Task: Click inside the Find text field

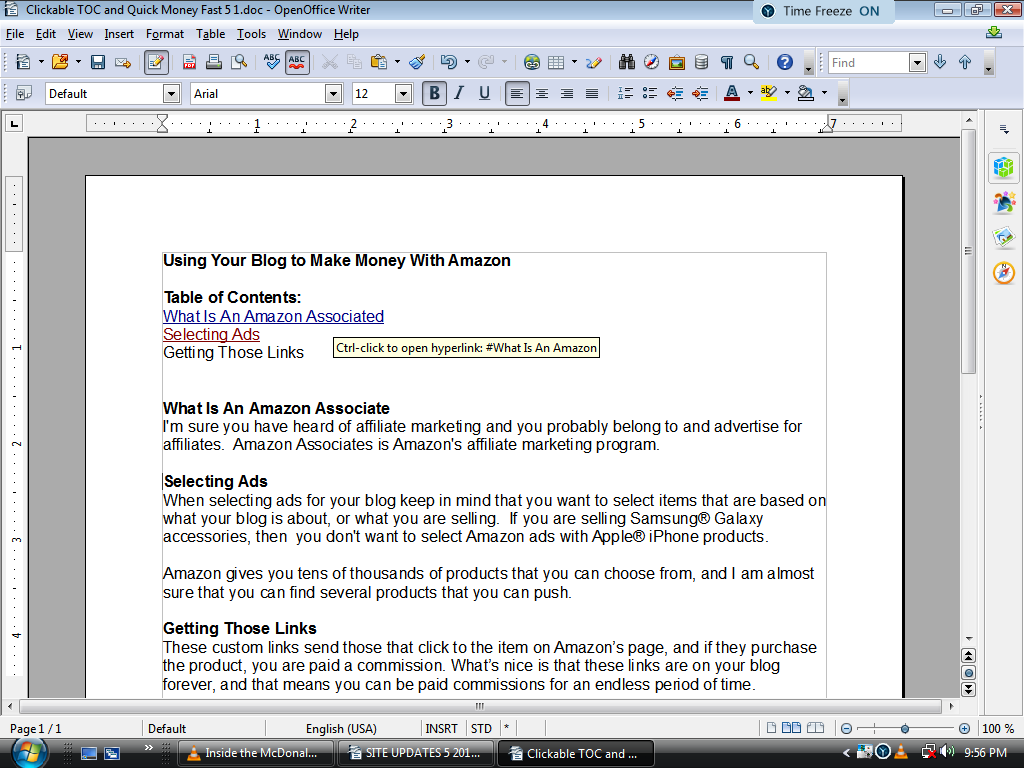Action: [869, 63]
